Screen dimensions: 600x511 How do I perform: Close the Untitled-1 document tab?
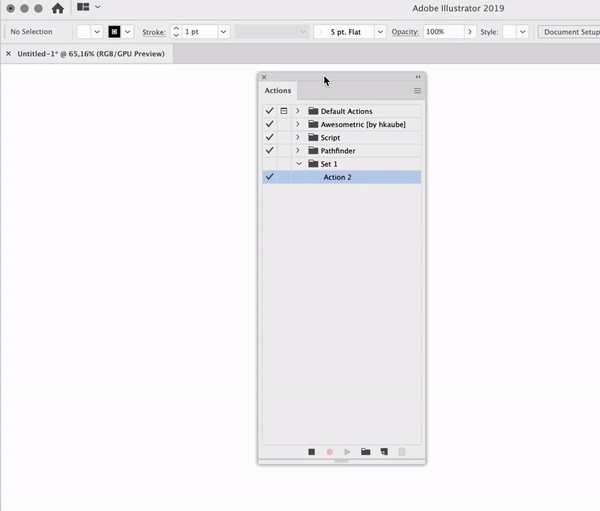(x=8, y=54)
